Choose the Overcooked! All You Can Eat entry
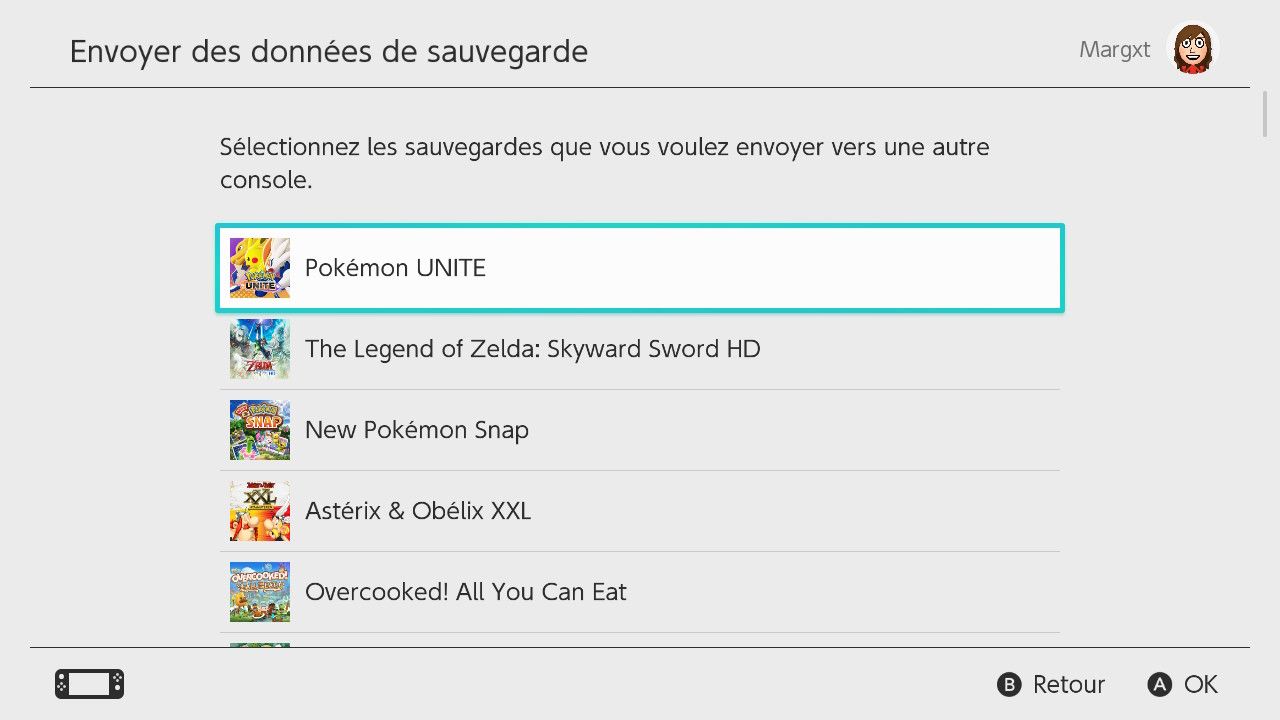The height and width of the screenshot is (720, 1280). click(x=640, y=592)
